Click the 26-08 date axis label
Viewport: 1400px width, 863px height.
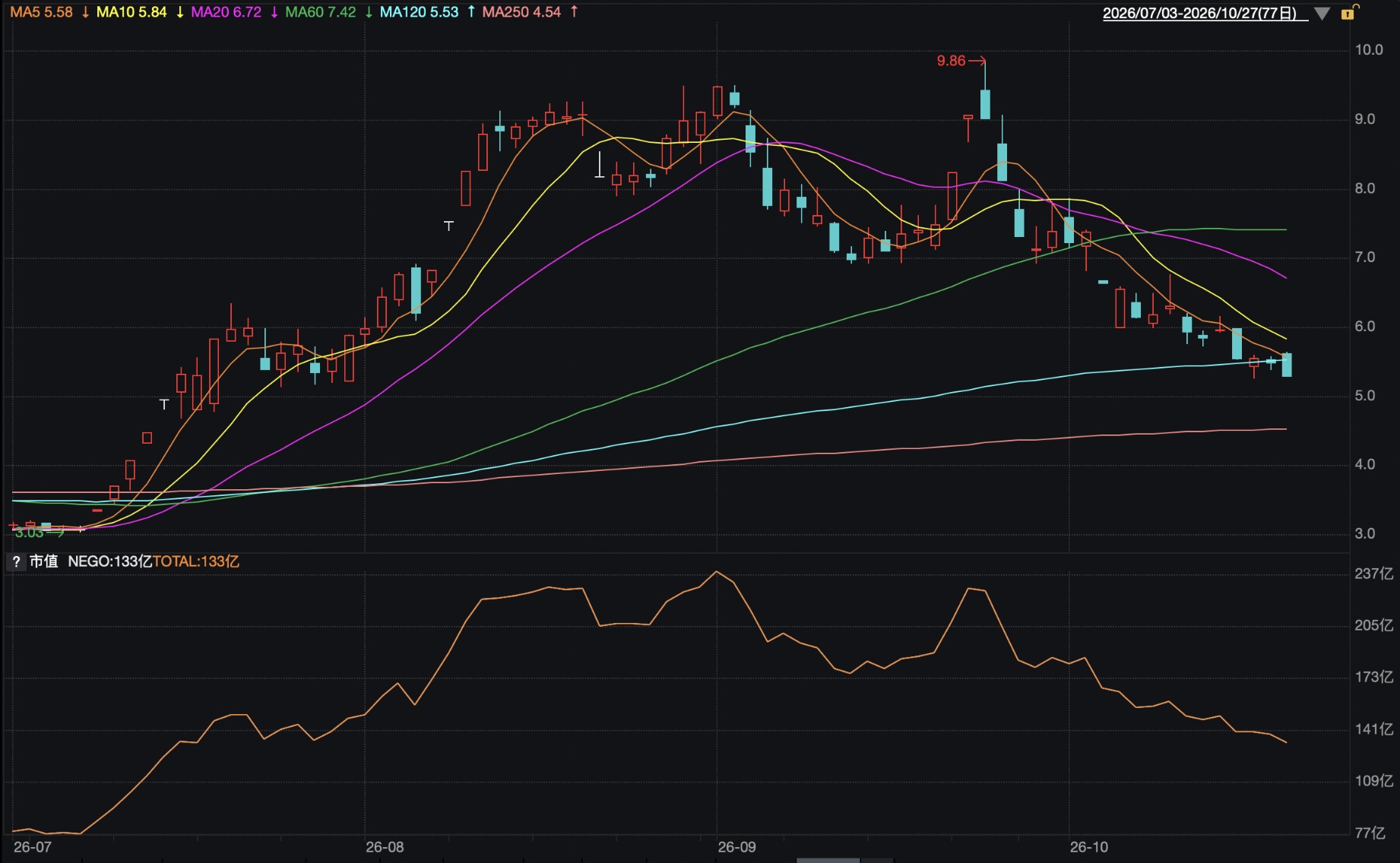tap(385, 847)
